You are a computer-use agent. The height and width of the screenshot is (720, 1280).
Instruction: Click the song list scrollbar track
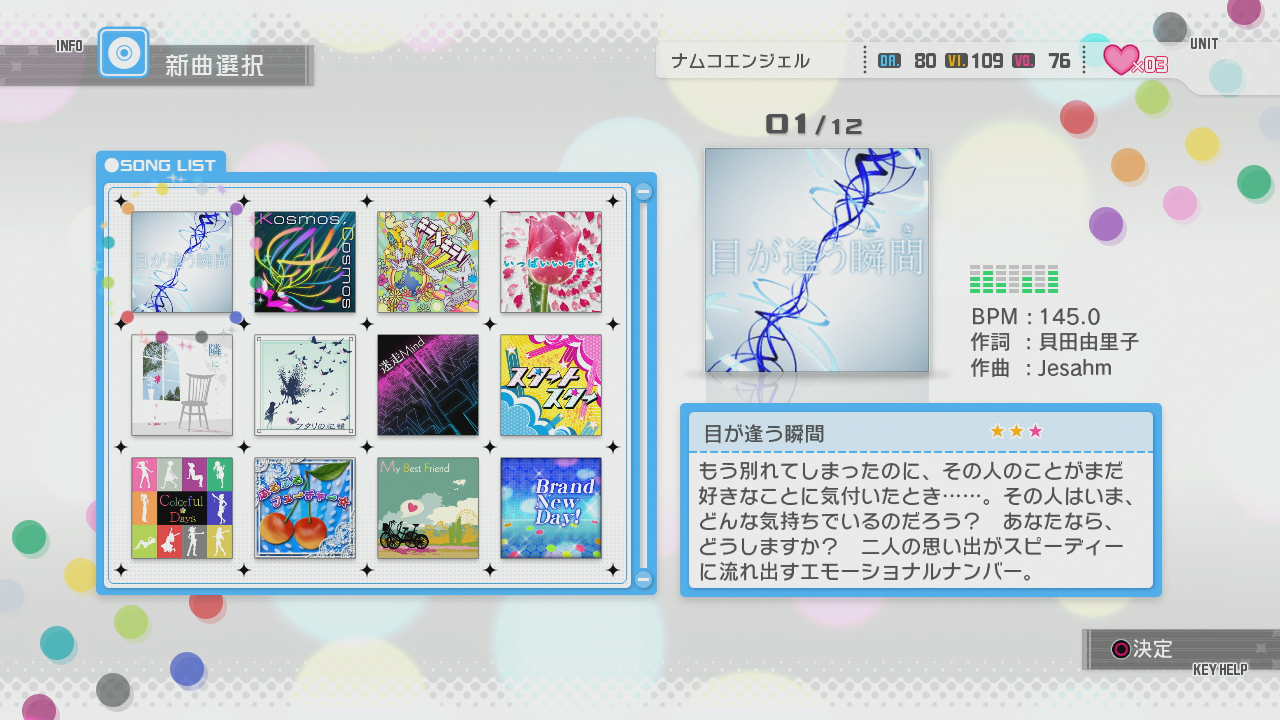pos(644,385)
